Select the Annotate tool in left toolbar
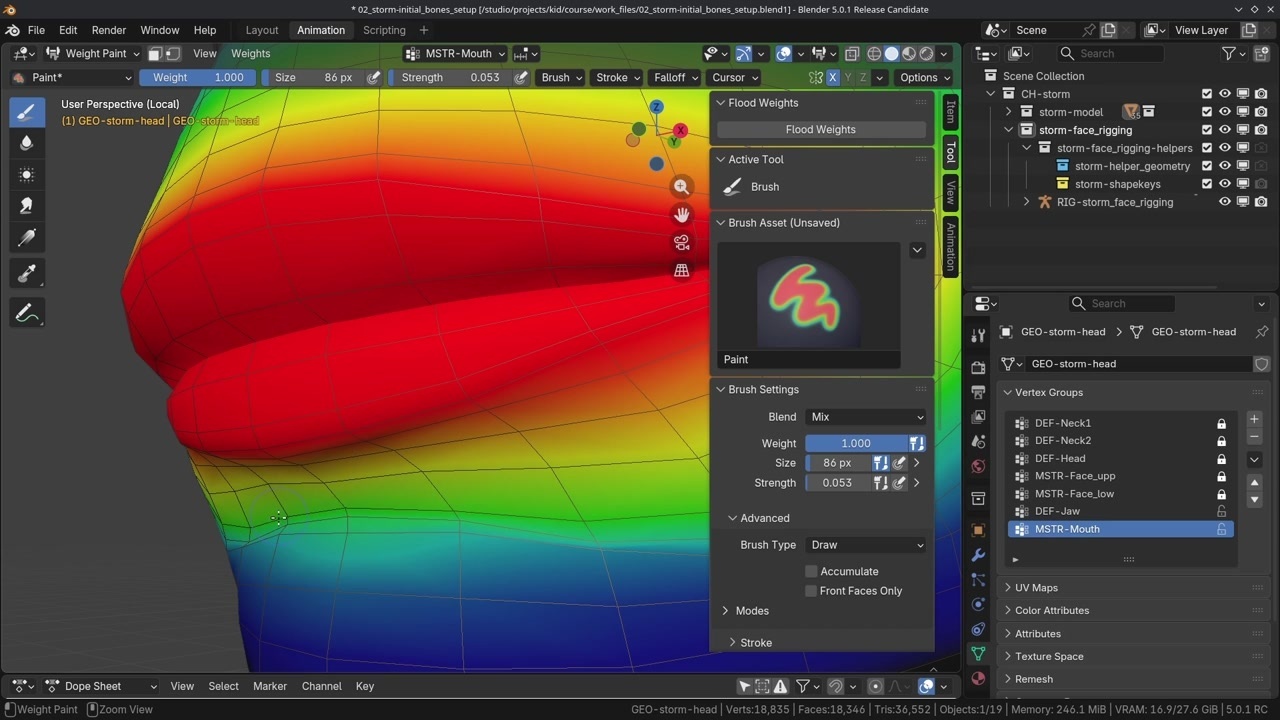The image size is (1280, 720). pyautogui.click(x=27, y=313)
